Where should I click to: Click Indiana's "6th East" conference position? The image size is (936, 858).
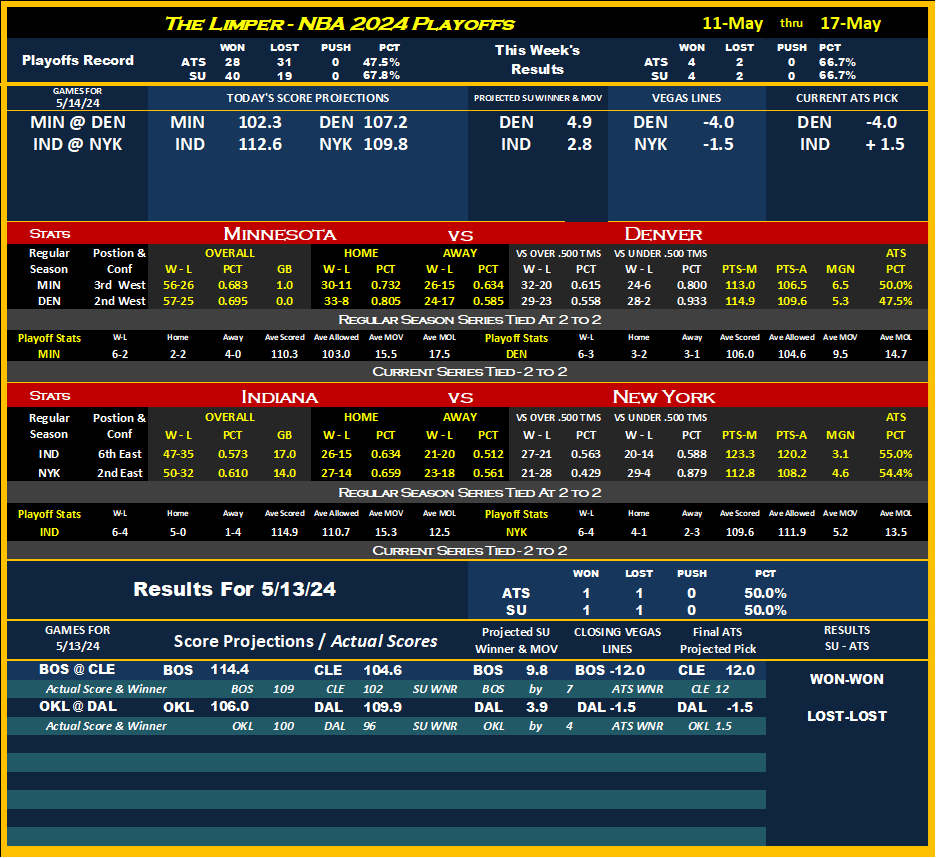coord(119,454)
